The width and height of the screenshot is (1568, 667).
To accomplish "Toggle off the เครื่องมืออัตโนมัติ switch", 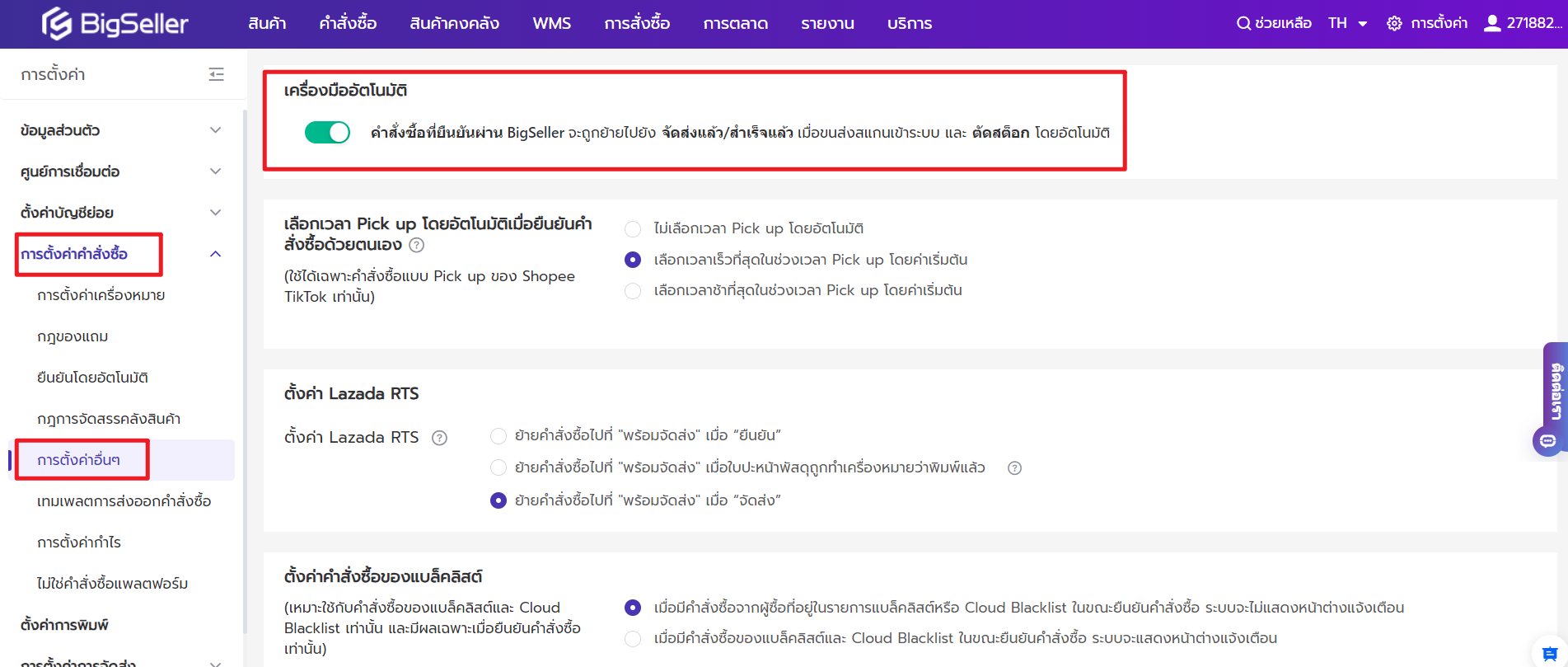I will (x=327, y=132).
